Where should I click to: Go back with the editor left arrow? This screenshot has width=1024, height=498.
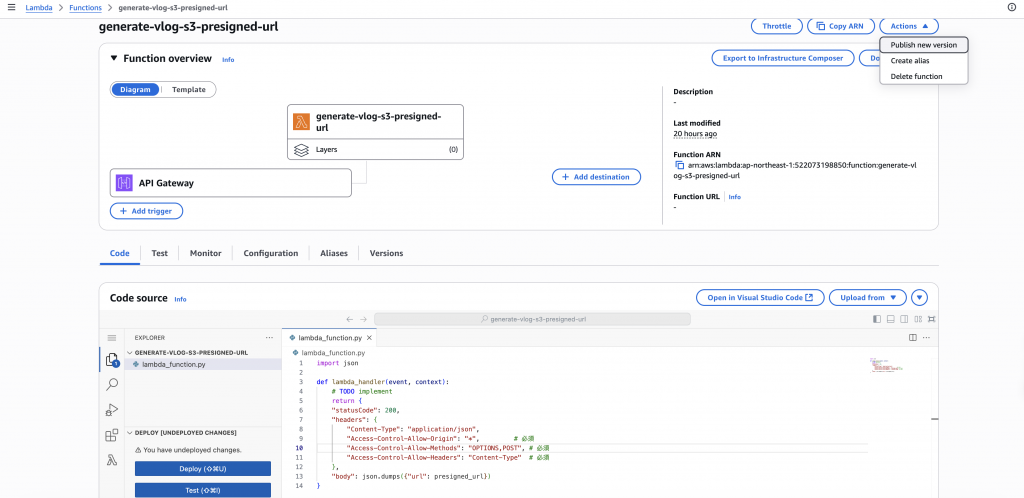349,319
